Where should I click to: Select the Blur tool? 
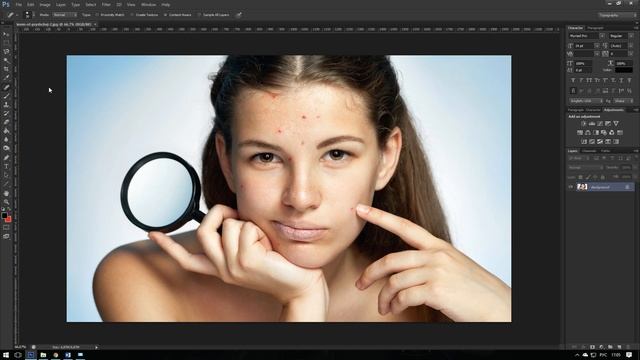6,140
